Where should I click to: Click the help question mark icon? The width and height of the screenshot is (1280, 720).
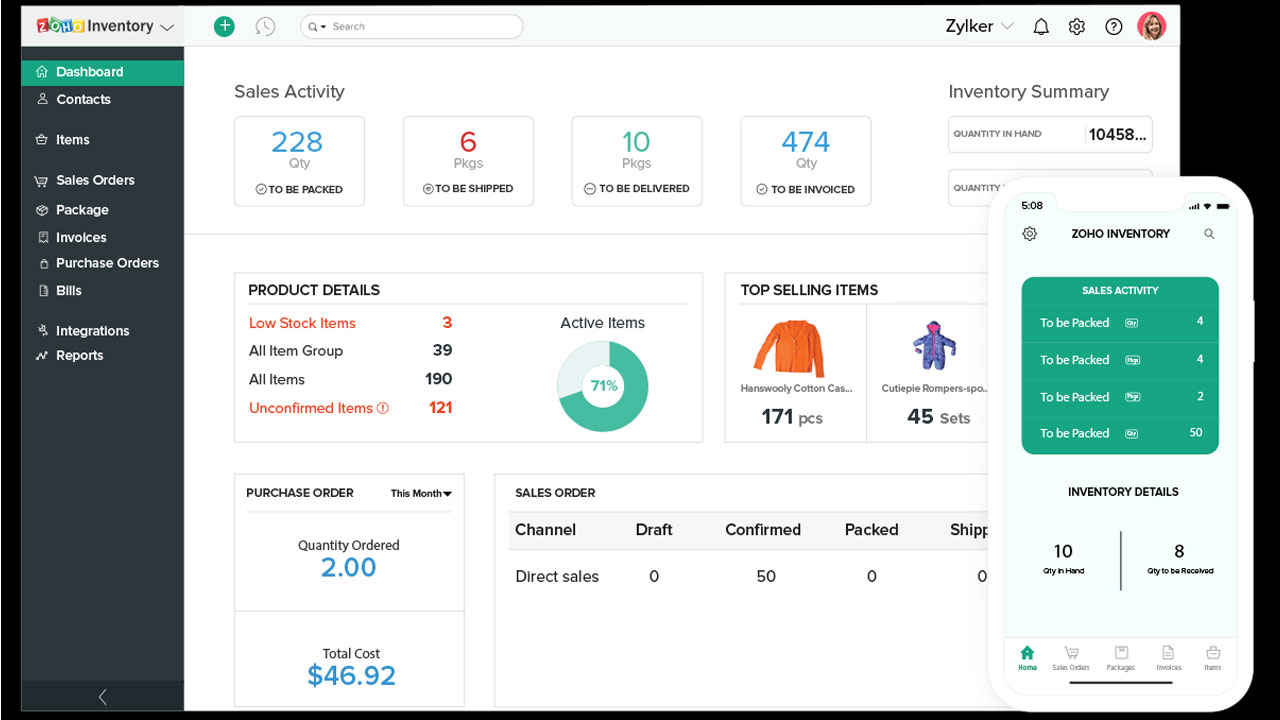pyautogui.click(x=1113, y=27)
